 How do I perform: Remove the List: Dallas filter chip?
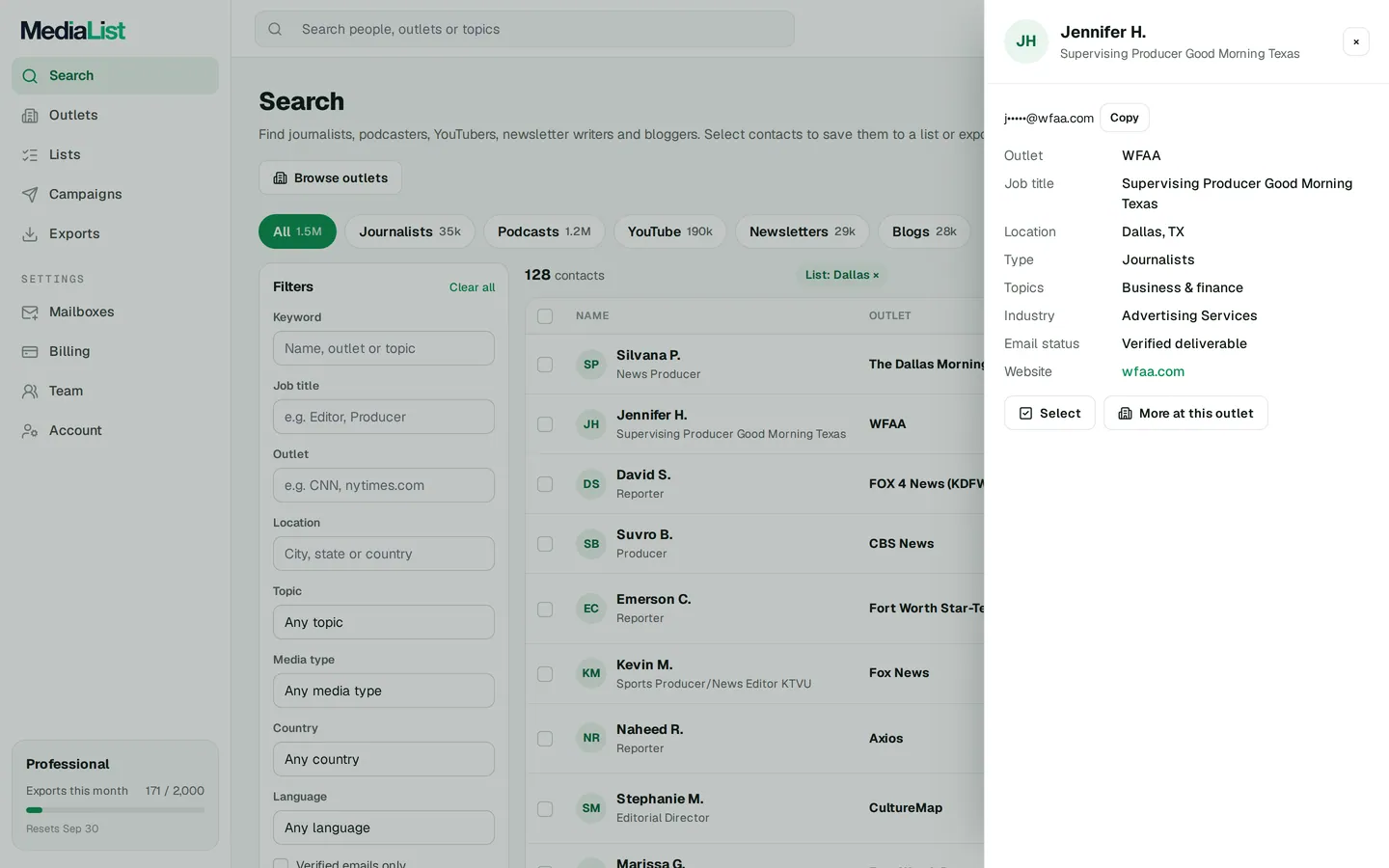(x=876, y=276)
